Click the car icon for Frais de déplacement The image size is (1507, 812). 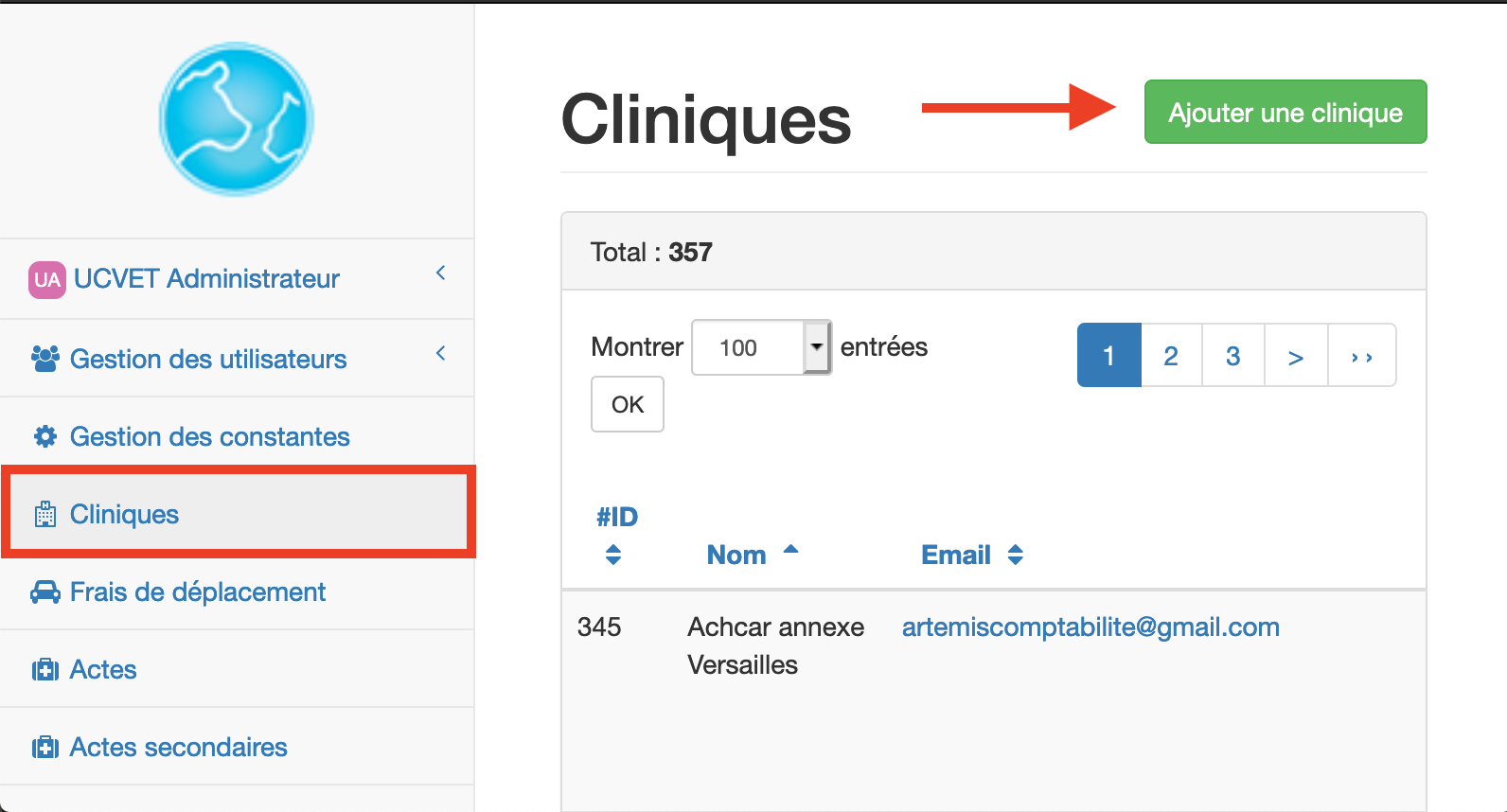(x=45, y=592)
